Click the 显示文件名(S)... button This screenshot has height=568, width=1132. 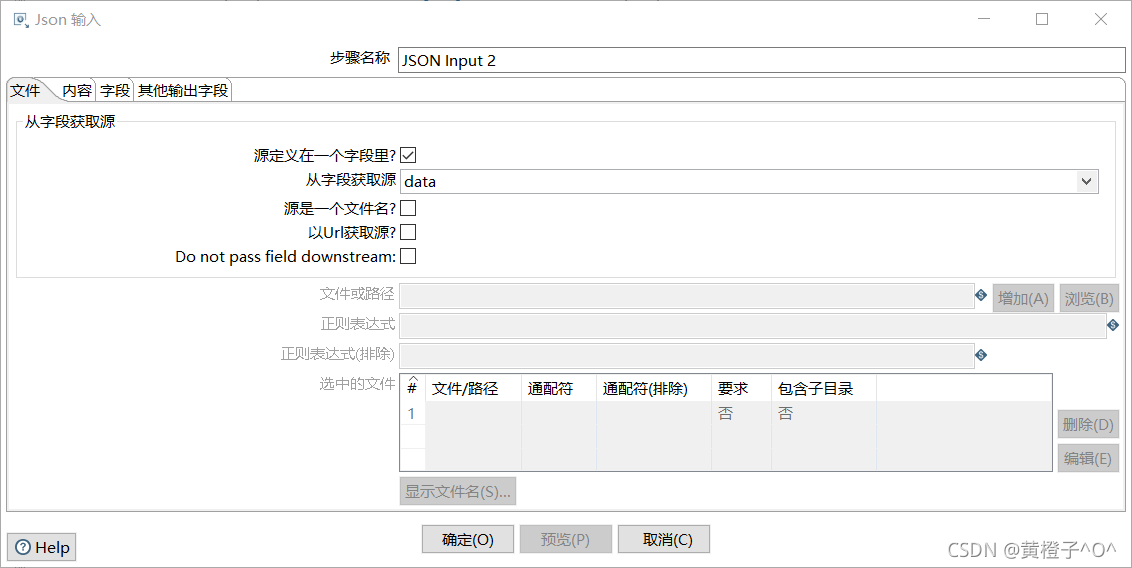tap(458, 491)
